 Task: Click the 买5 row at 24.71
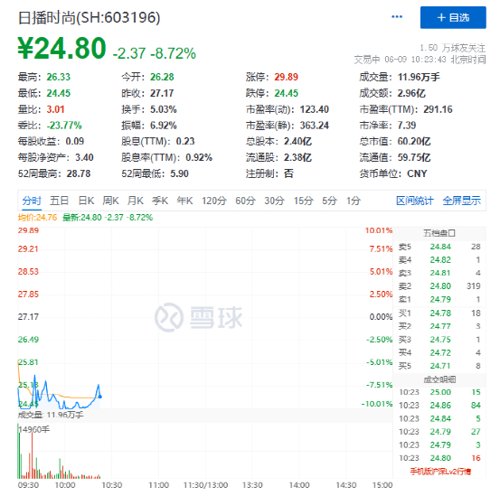click(x=439, y=366)
